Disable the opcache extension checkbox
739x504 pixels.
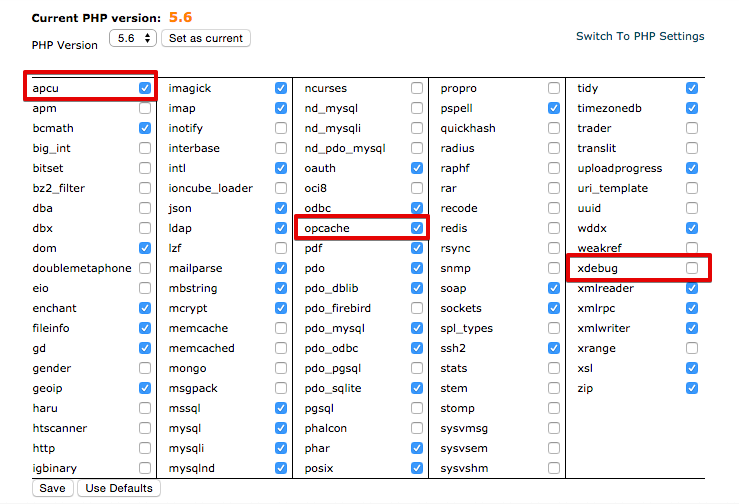point(417,228)
